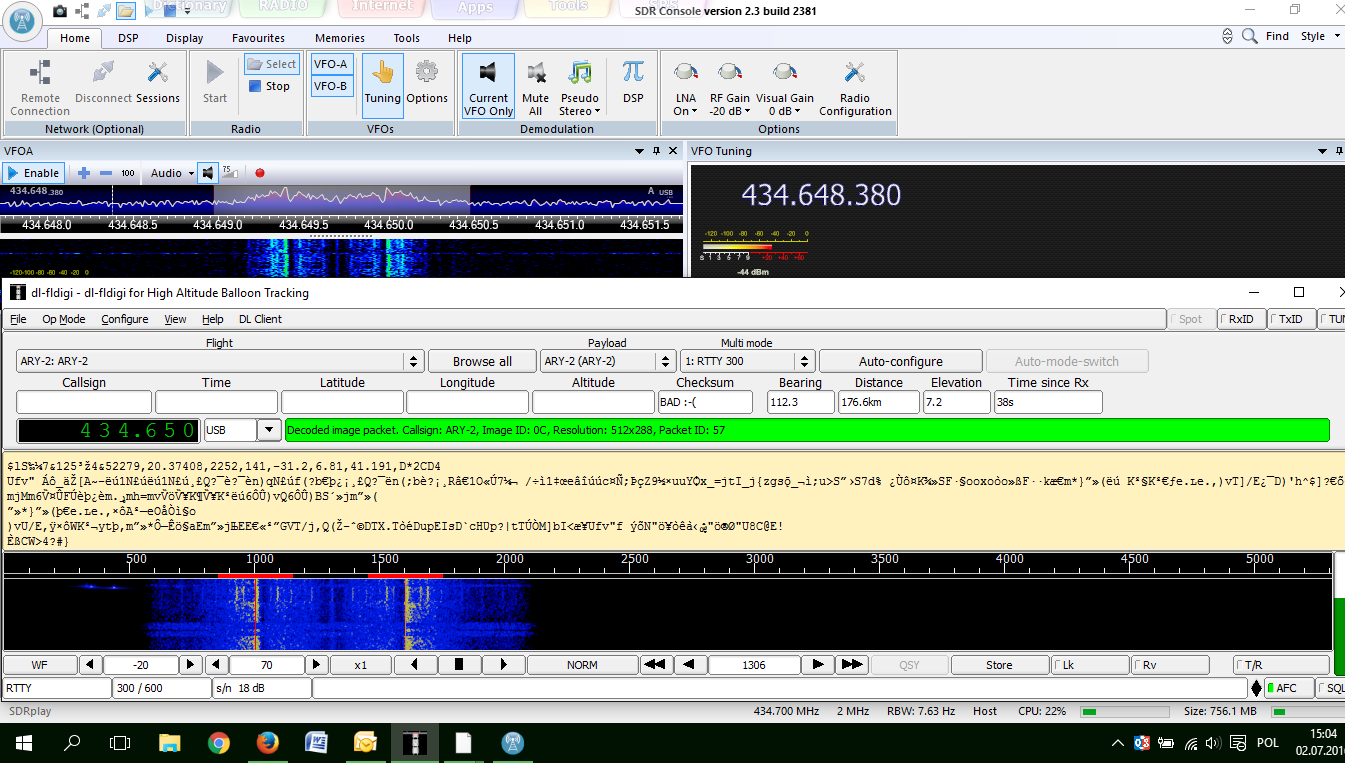Open the DSP pi icon
Image resolution: width=1345 pixels, height=763 pixels.
632,73
